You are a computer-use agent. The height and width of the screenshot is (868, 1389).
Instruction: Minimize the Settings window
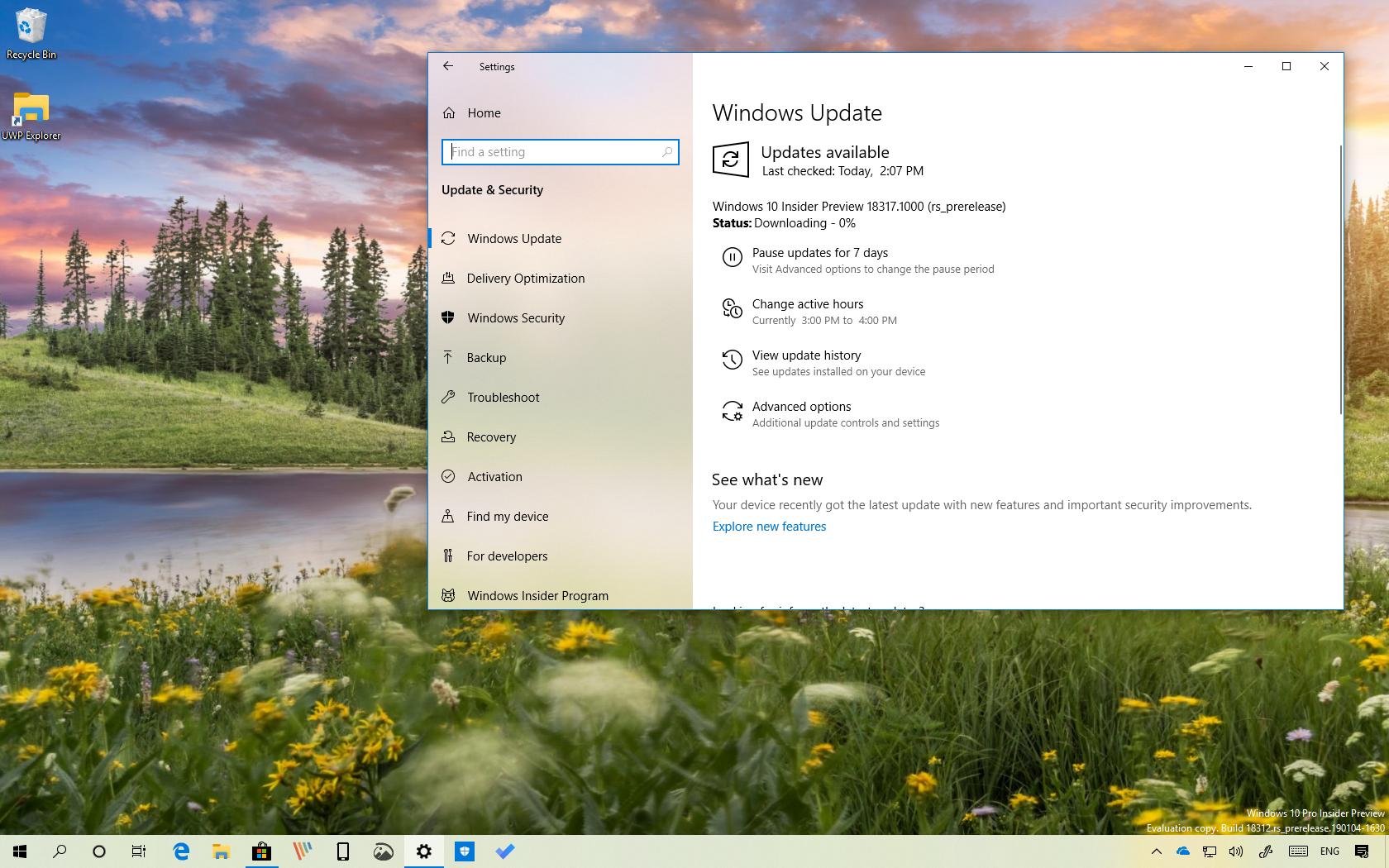(x=1248, y=66)
